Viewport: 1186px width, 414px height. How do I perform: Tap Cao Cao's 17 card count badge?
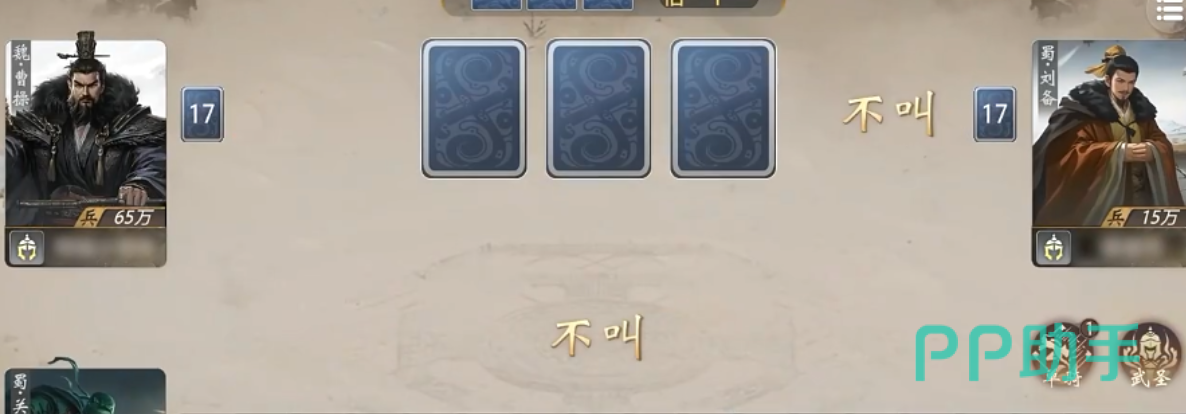point(202,114)
